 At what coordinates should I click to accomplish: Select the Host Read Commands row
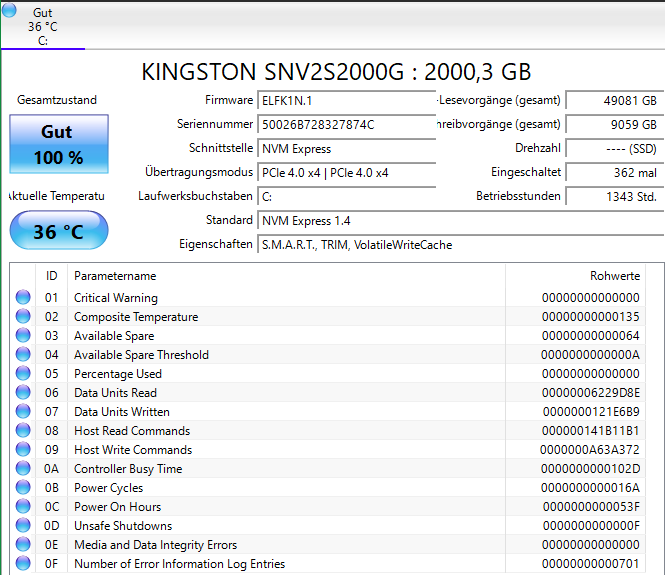(131, 431)
